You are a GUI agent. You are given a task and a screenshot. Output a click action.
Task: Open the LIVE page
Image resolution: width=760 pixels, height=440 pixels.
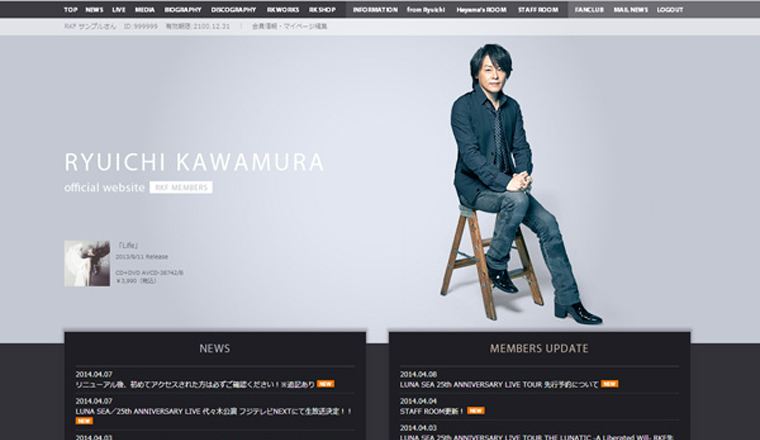click(x=119, y=10)
